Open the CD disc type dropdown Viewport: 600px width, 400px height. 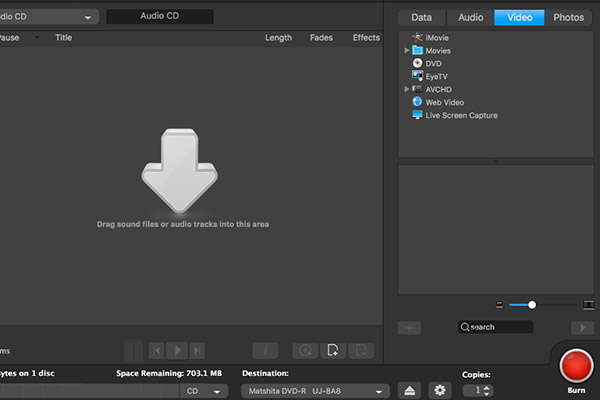point(205,391)
